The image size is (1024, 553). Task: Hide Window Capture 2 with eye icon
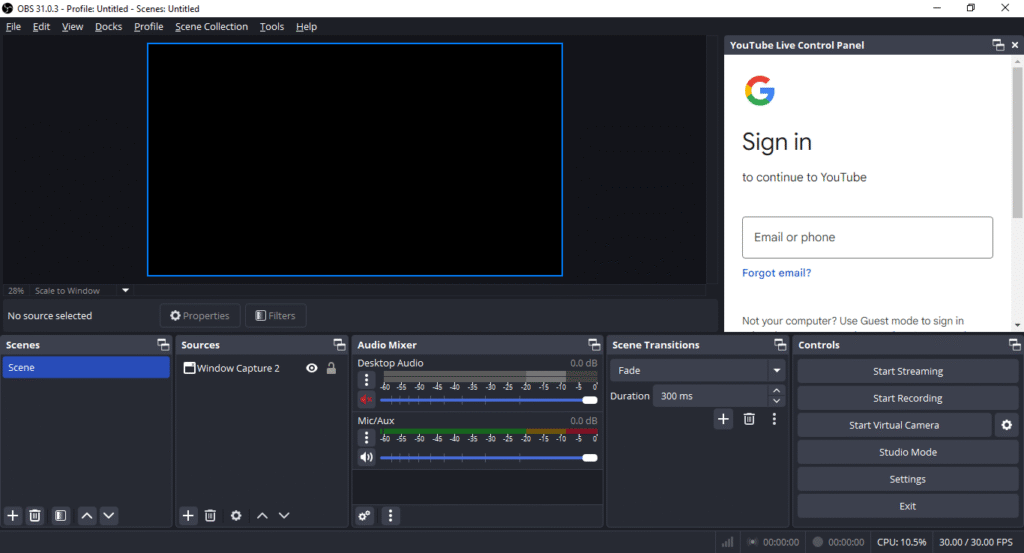312,368
